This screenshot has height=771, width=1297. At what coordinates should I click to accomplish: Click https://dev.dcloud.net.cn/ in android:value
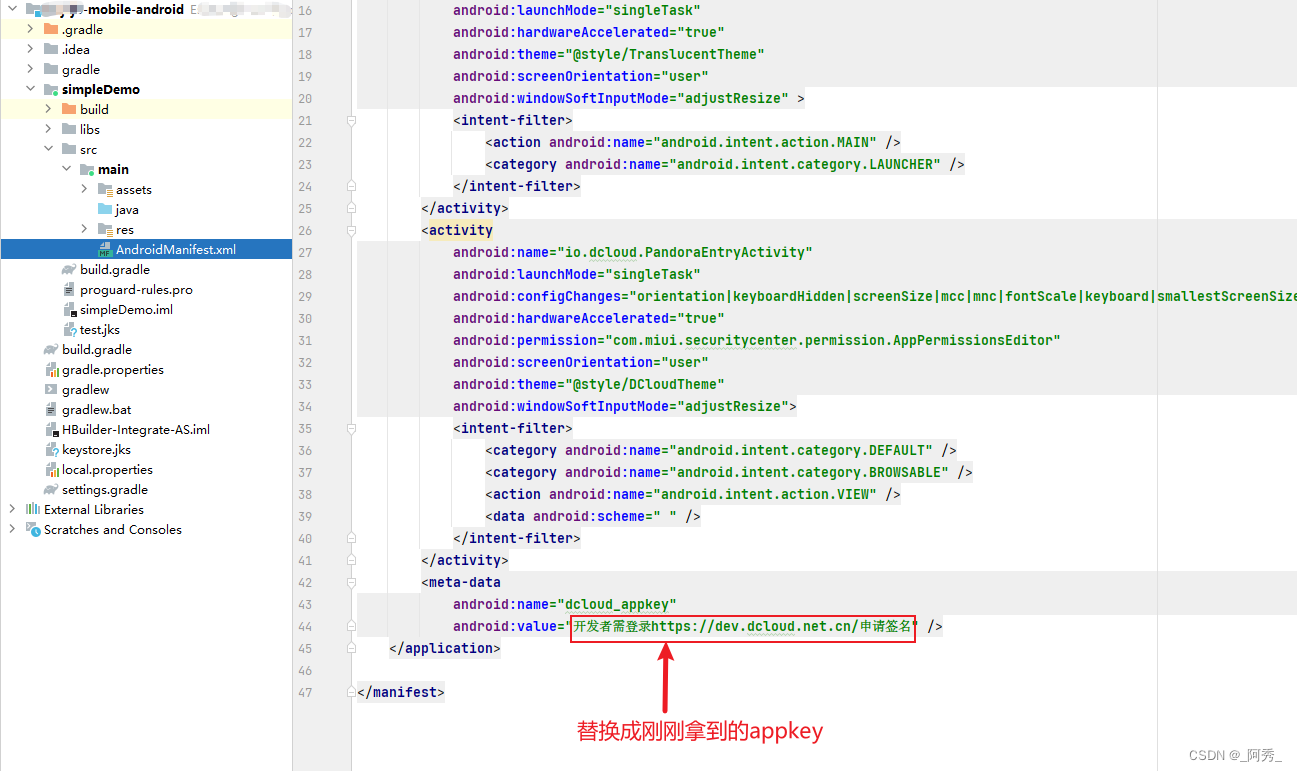point(756,626)
